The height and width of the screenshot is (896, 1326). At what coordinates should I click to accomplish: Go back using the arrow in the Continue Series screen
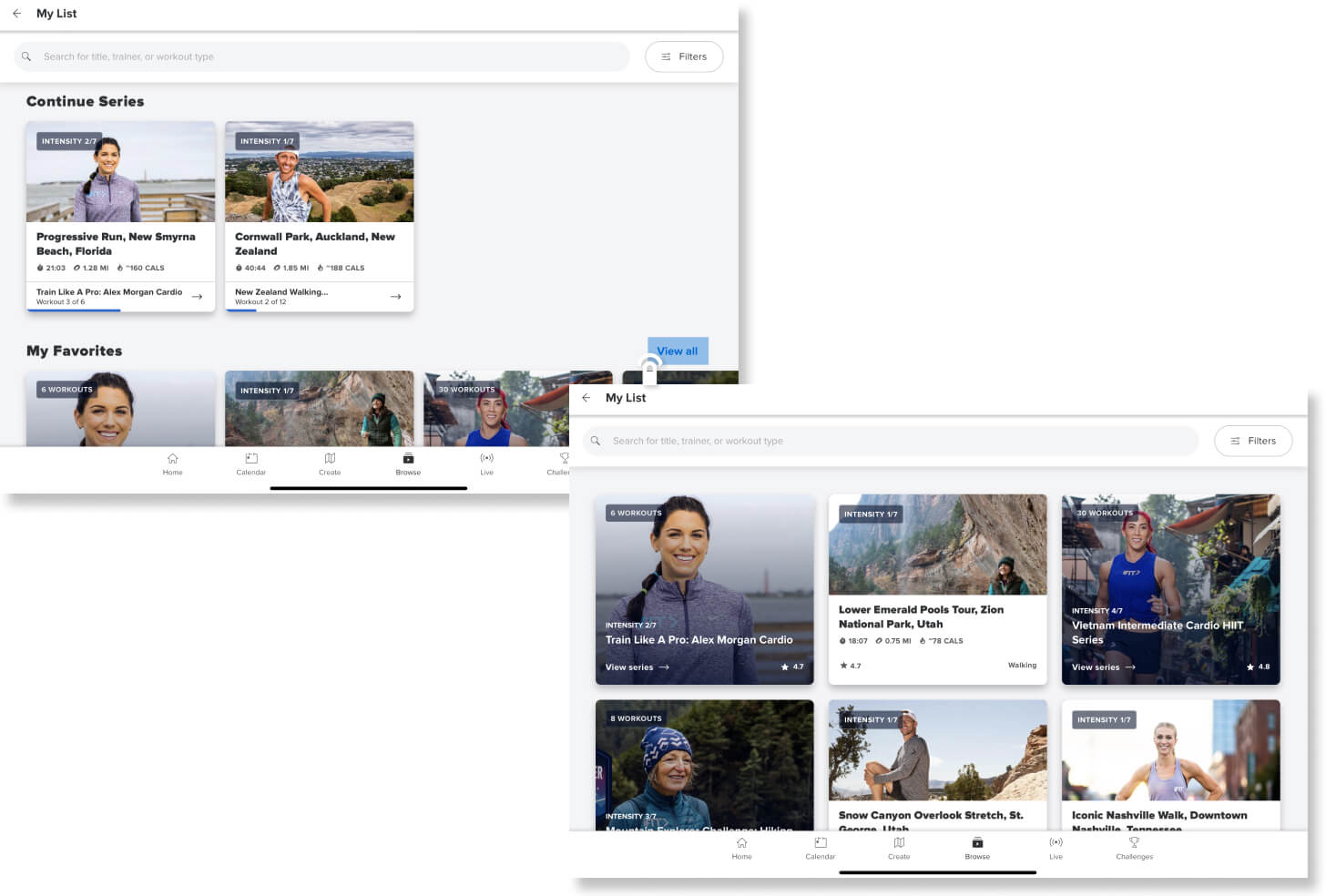[17, 14]
